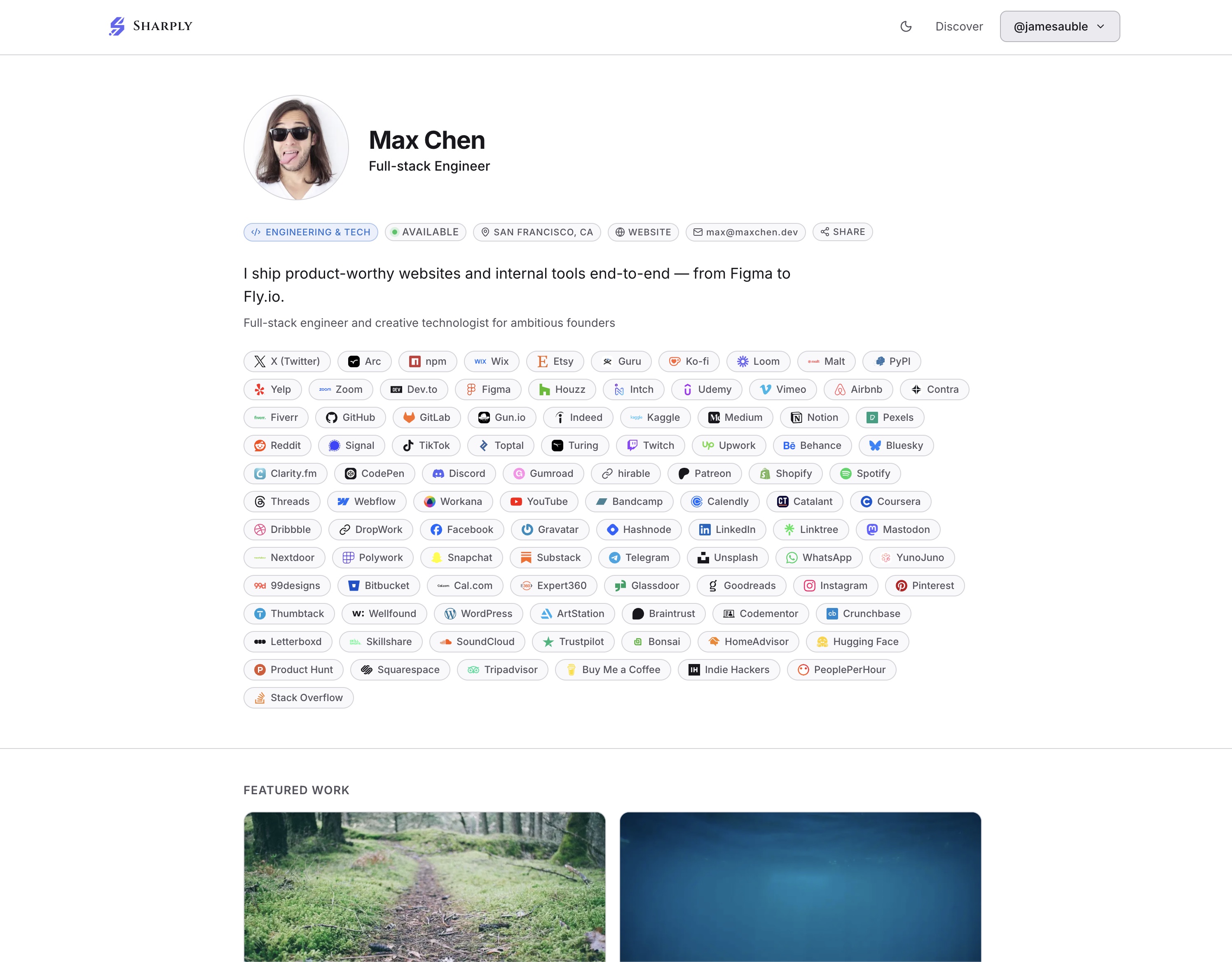Click the Sharply logo icon
1232x962 pixels.
pyautogui.click(x=117, y=26)
